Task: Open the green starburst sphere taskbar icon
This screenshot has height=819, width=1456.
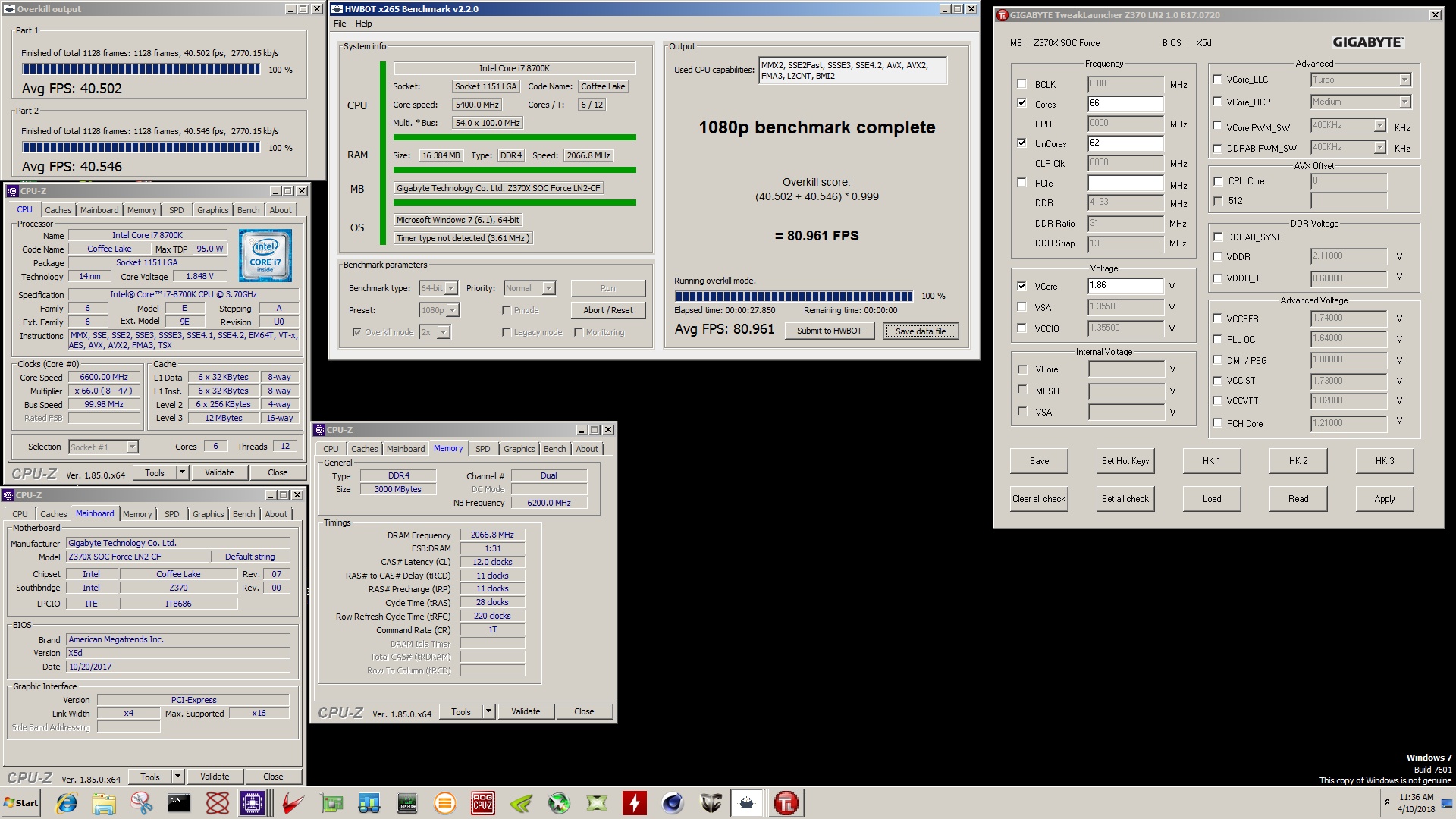Action: coord(559,803)
